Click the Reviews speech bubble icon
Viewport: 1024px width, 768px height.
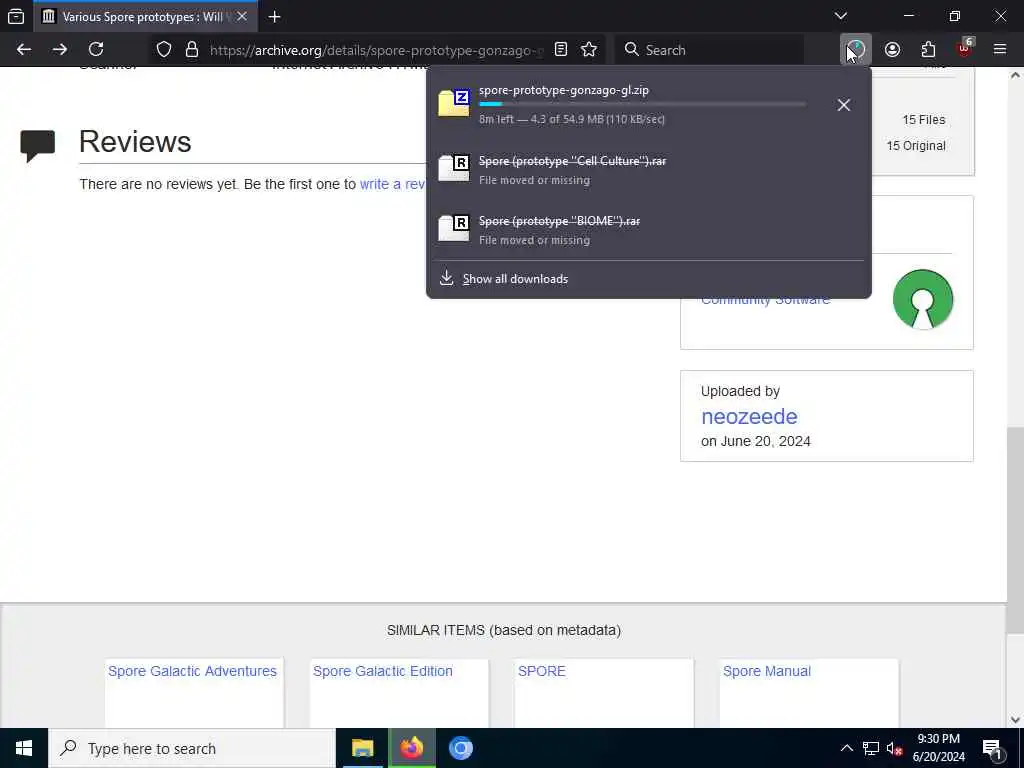point(37,146)
